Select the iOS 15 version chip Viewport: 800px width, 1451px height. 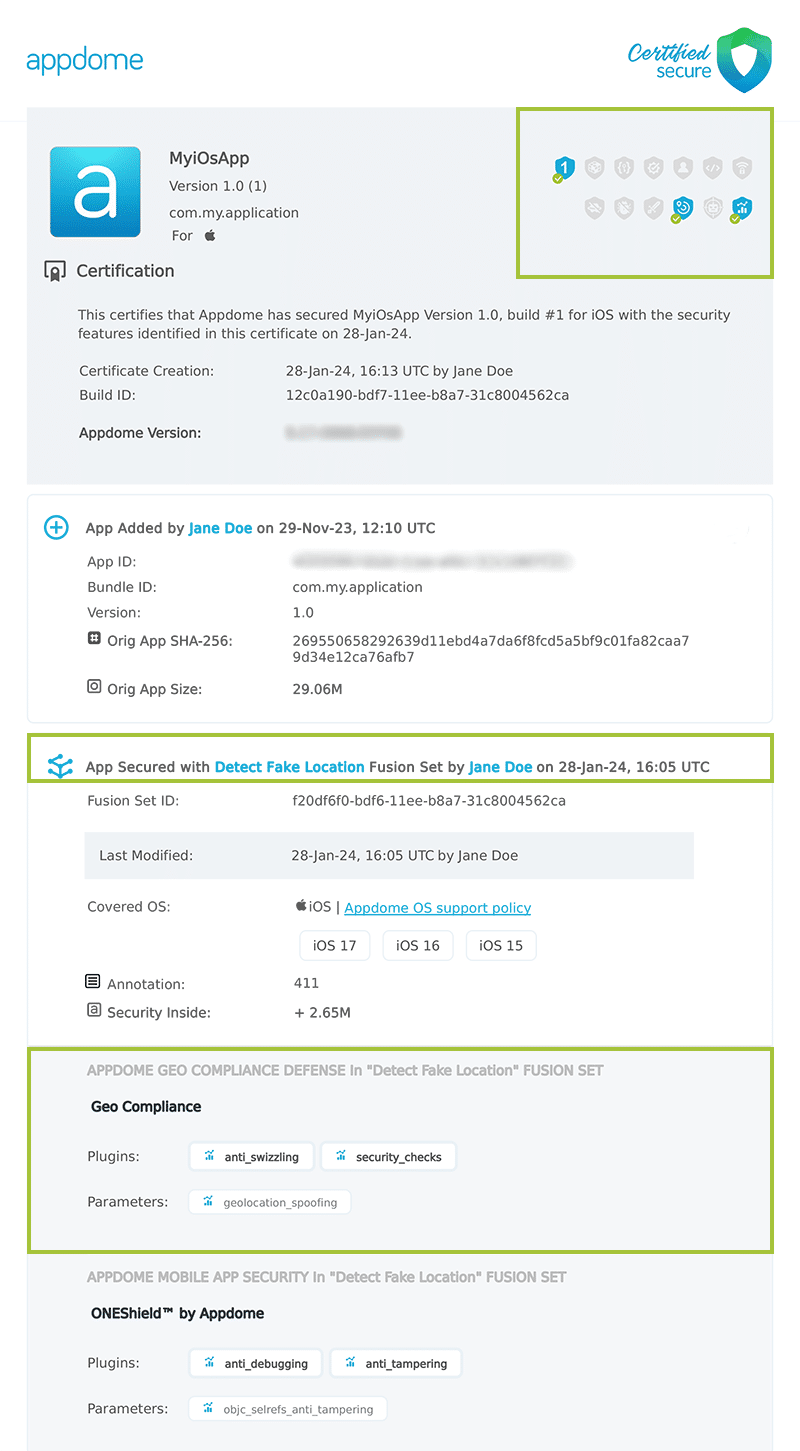[500, 945]
